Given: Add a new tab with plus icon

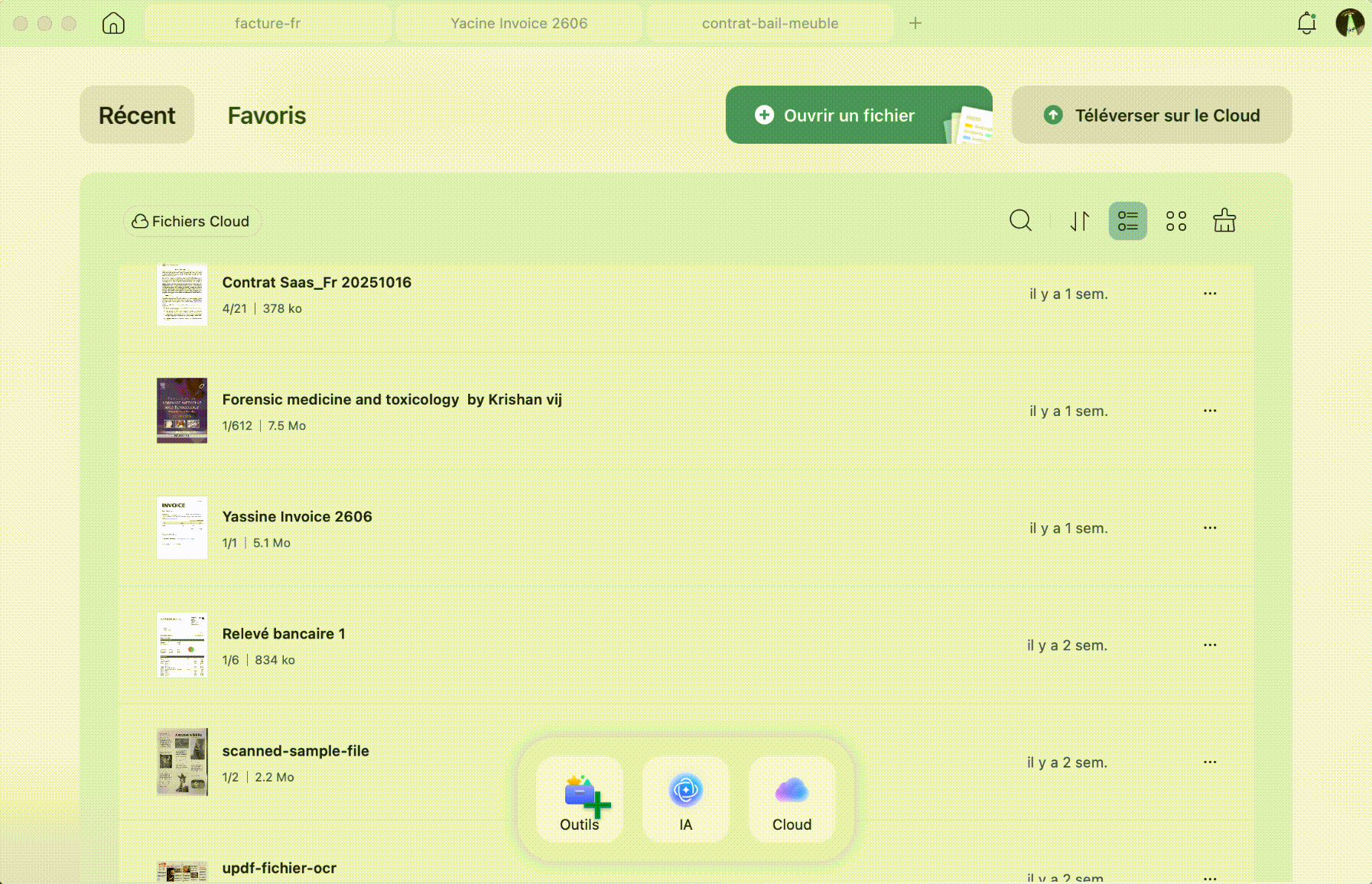Looking at the screenshot, I should point(915,23).
